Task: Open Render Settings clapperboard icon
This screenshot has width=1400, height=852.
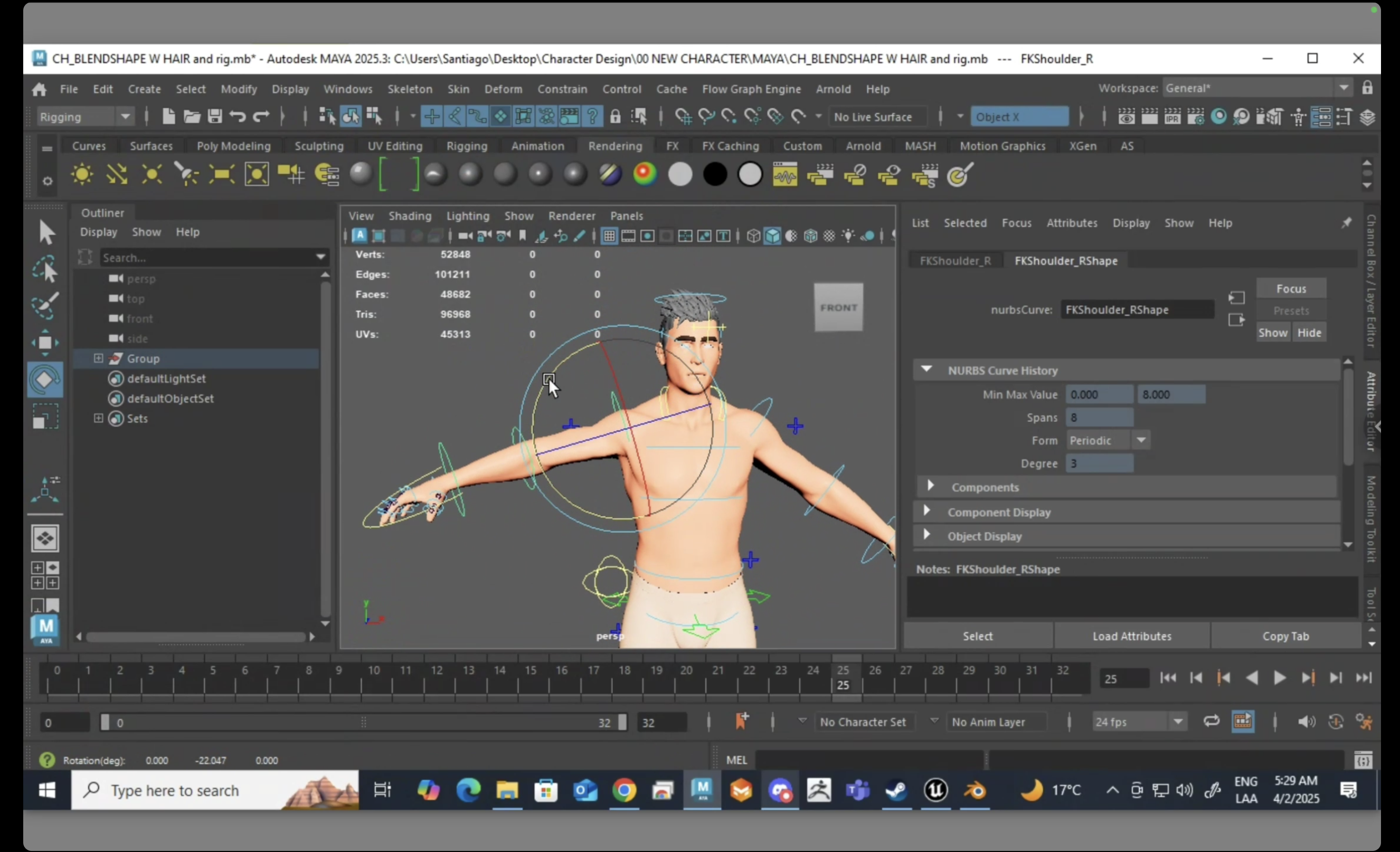Action: pyautogui.click(x=1196, y=117)
